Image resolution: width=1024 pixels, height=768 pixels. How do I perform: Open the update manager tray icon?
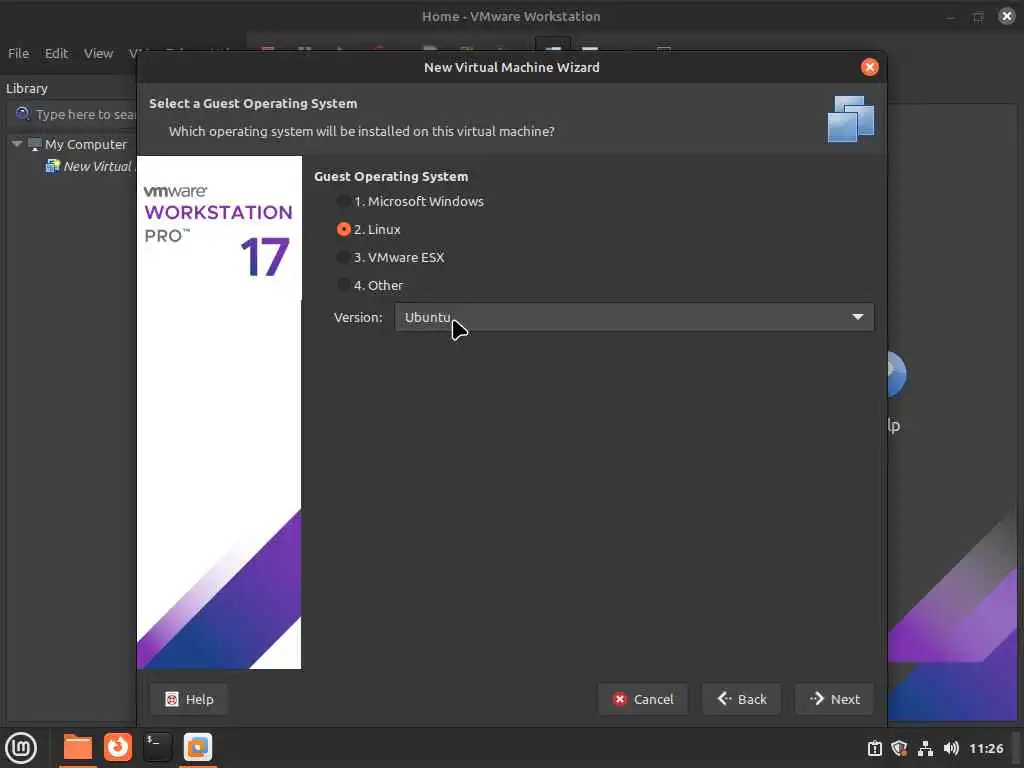coord(874,749)
